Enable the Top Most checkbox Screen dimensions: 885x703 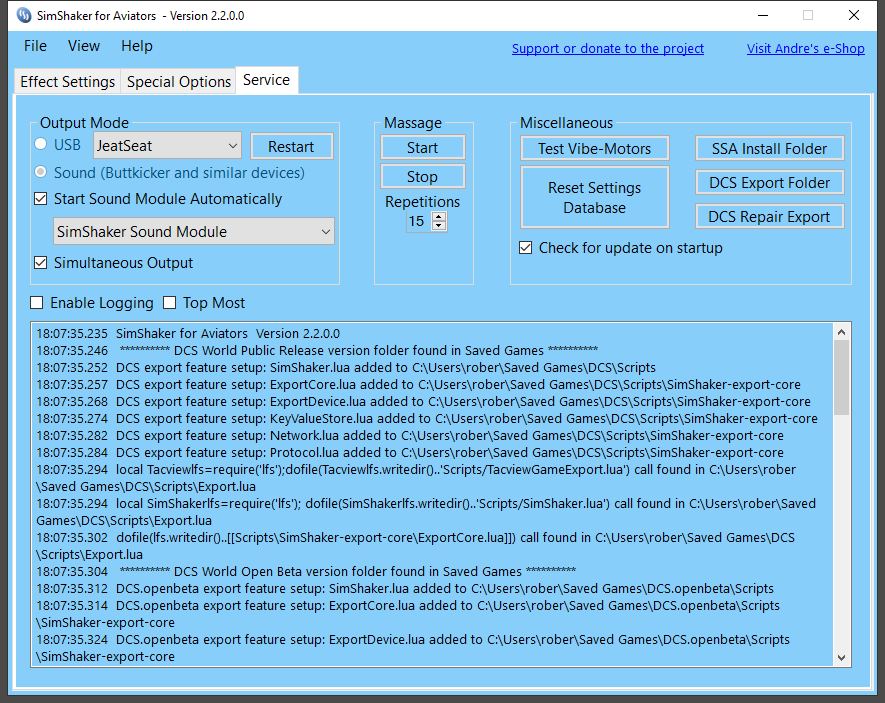[169, 303]
